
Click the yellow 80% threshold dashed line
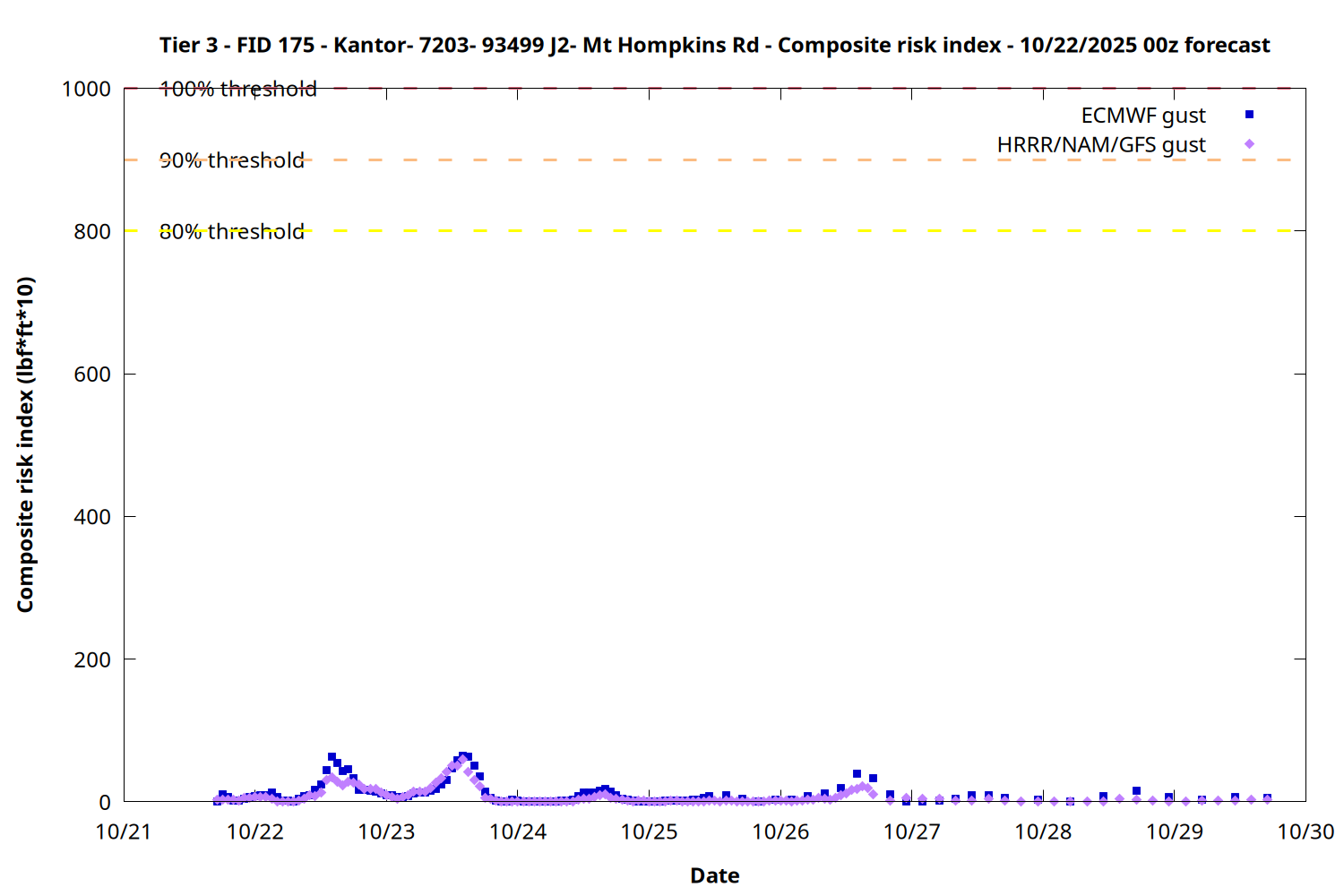(x=717, y=231)
